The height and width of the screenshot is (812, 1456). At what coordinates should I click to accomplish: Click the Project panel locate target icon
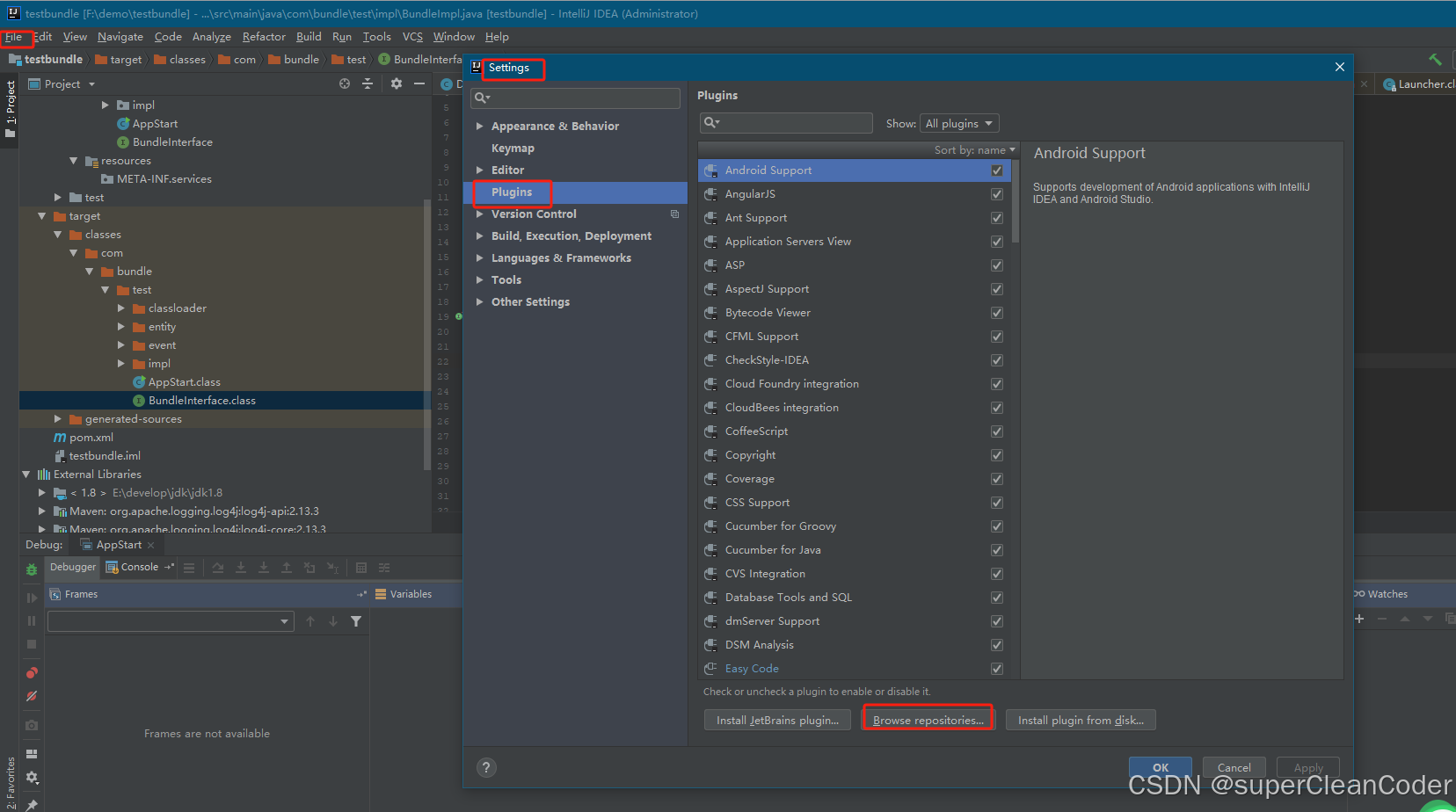[345, 83]
